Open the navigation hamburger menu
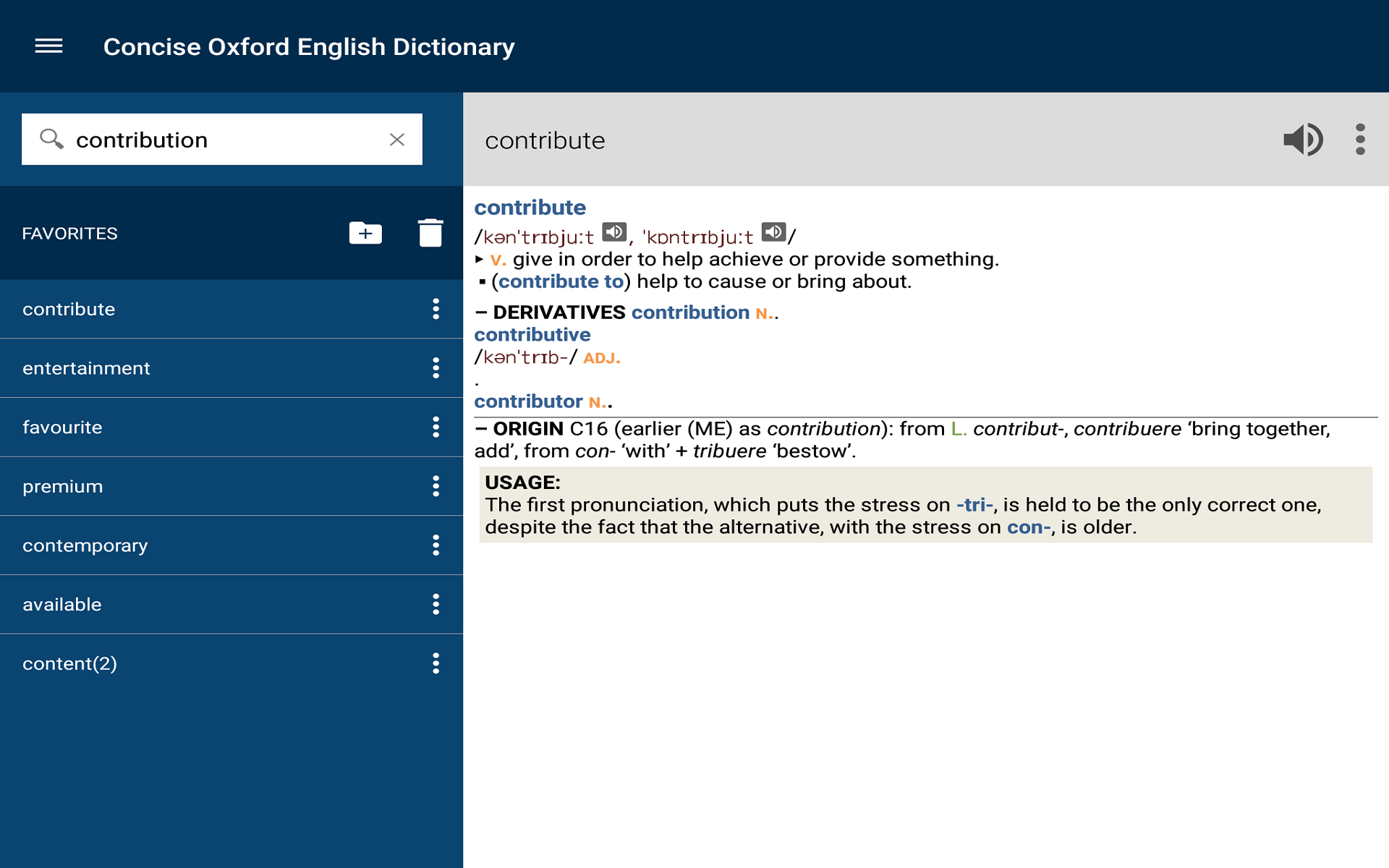Image resolution: width=1389 pixels, height=868 pixels. [48, 46]
